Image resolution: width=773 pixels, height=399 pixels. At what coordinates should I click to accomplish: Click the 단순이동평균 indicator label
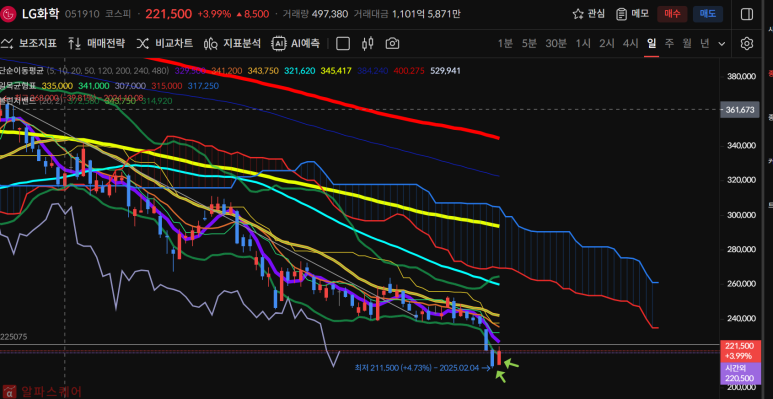22,71
